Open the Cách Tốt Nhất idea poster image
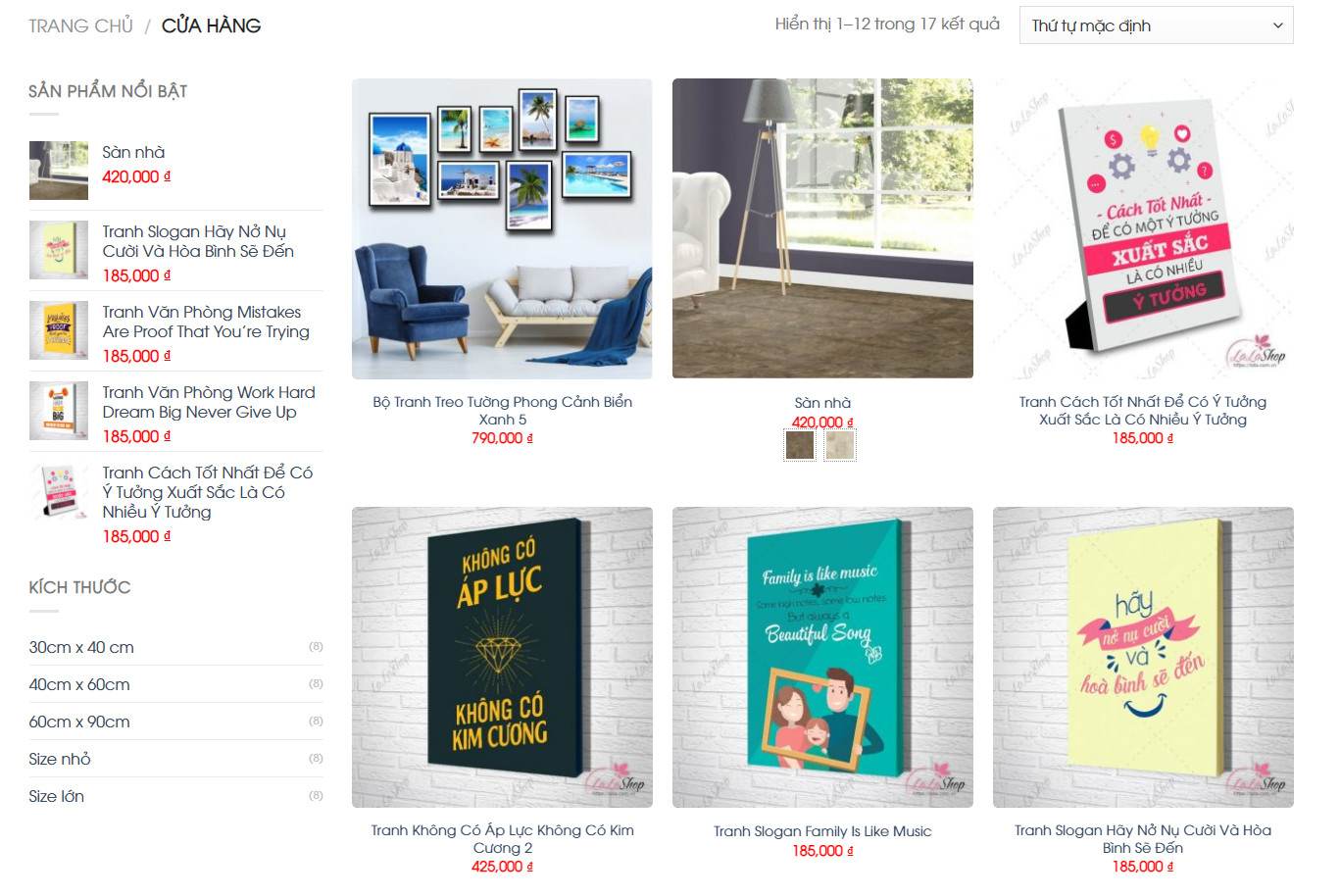Viewport: 1340px width, 896px height. [x=1143, y=228]
